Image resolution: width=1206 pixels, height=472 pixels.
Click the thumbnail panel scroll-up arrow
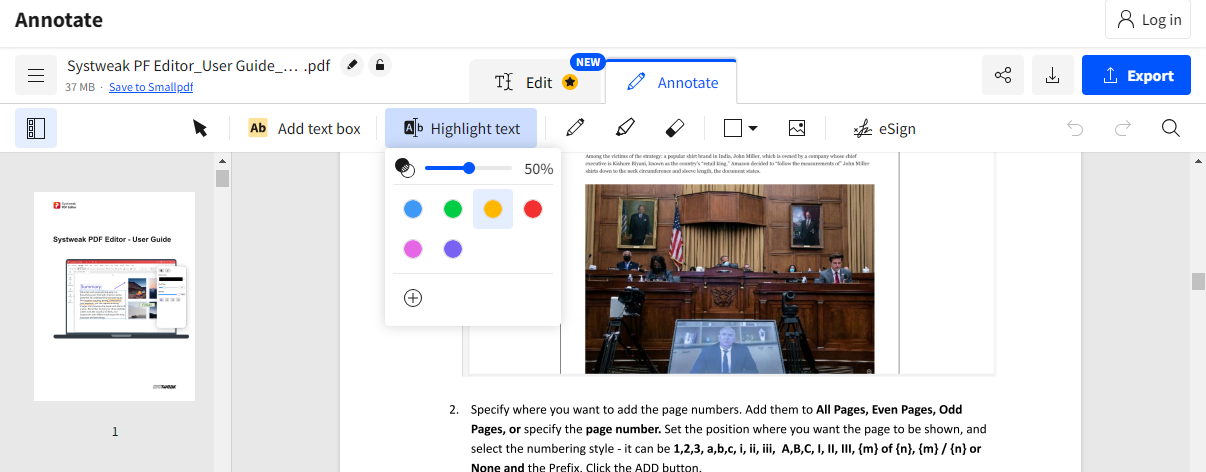[x=222, y=160]
